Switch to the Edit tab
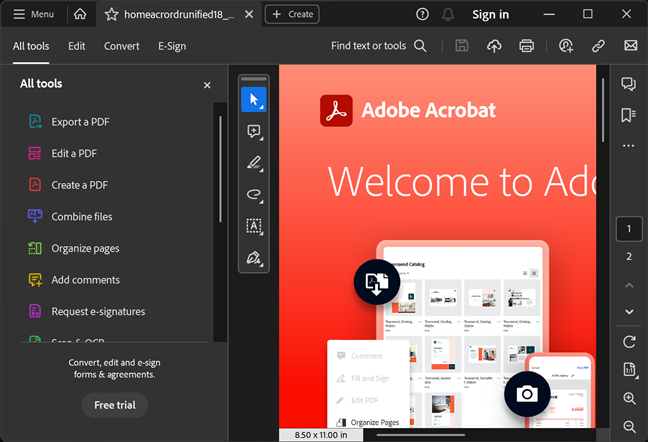The width and height of the screenshot is (648, 442). pos(76,46)
